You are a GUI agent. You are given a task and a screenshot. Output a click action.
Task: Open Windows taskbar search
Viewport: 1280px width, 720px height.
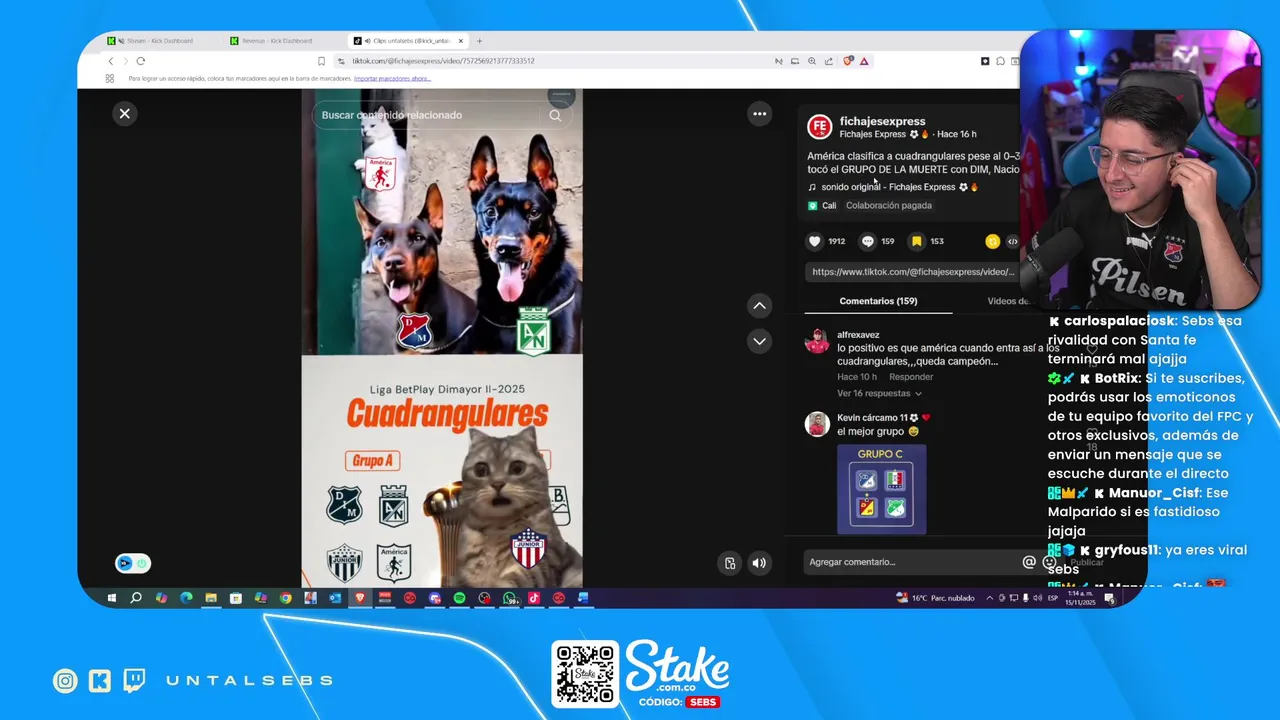point(136,598)
